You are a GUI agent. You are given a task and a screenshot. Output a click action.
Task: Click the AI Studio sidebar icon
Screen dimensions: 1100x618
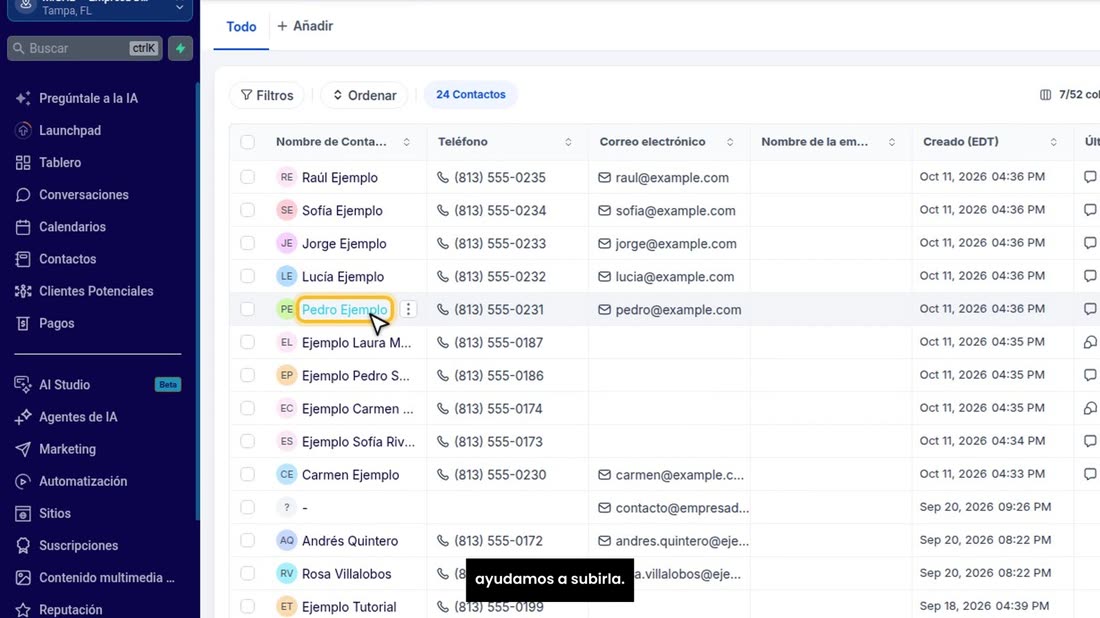23,384
